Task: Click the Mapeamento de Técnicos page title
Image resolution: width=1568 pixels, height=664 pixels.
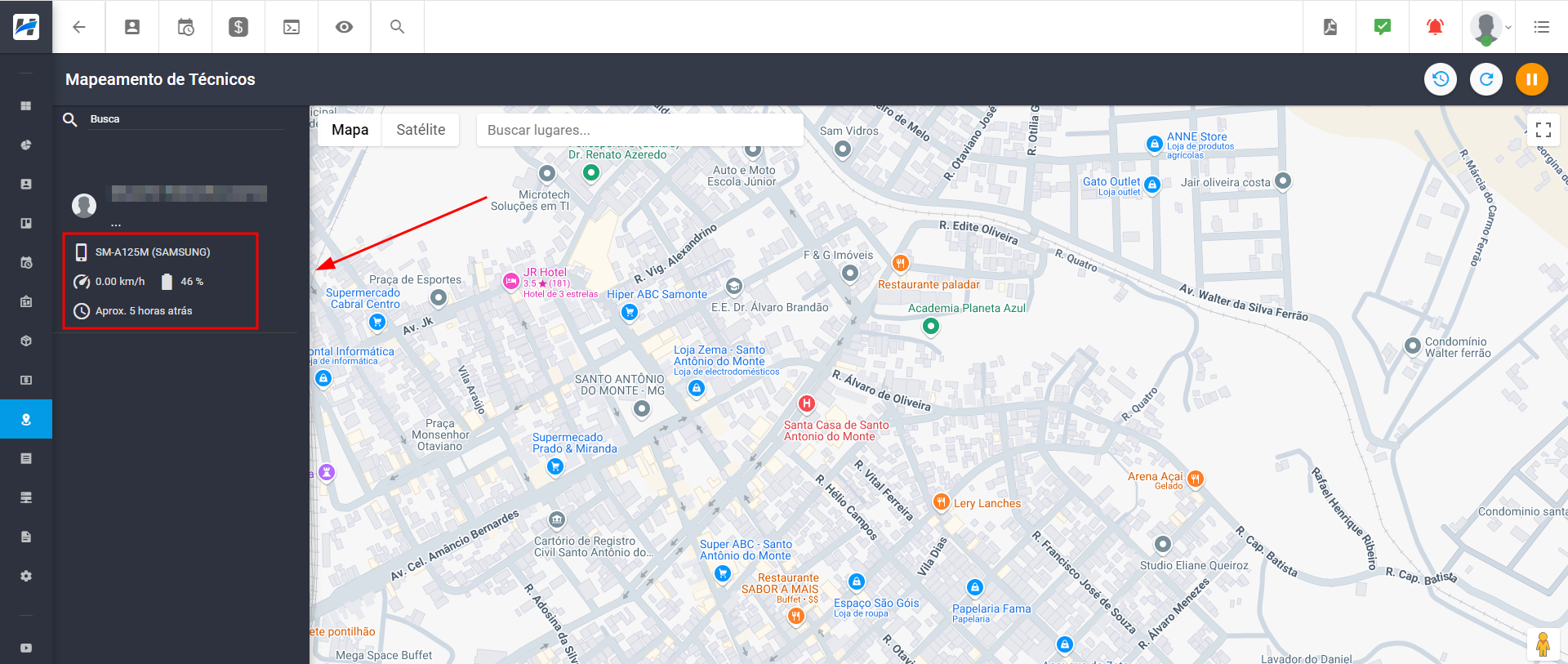Action: click(160, 79)
